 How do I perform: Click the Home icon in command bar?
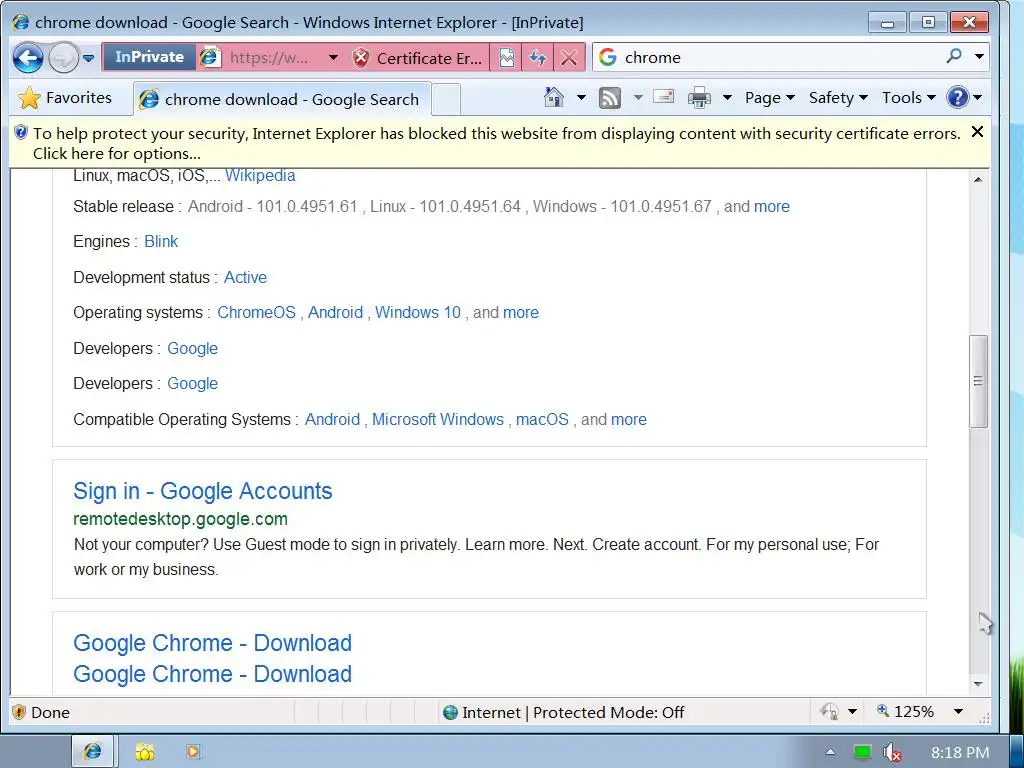click(554, 98)
